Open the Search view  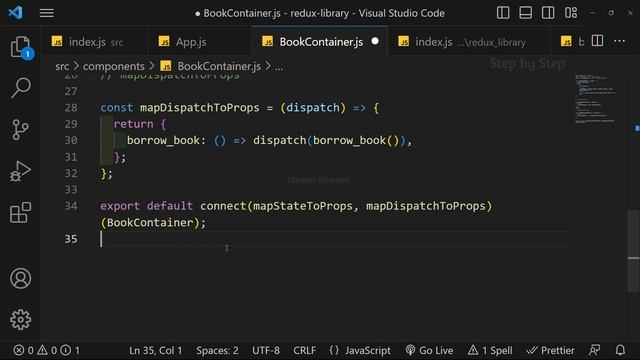pyautogui.click(x=20, y=87)
